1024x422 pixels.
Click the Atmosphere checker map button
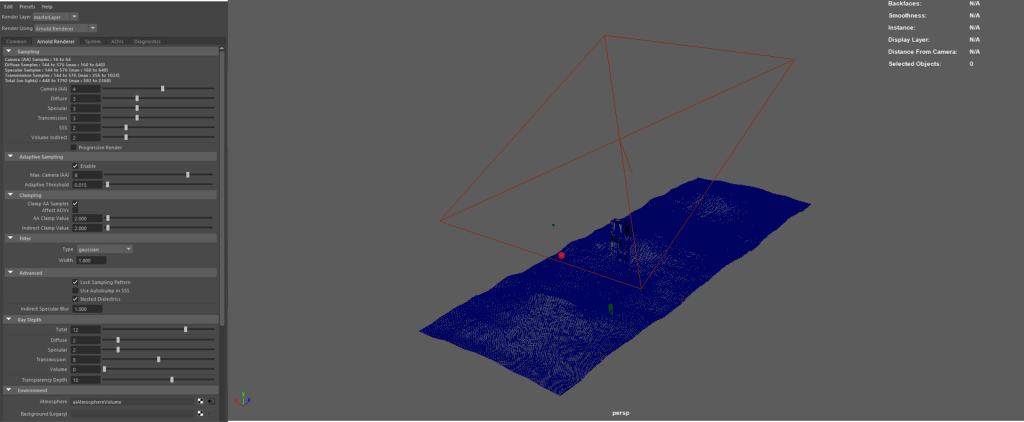click(x=200, y=401)
